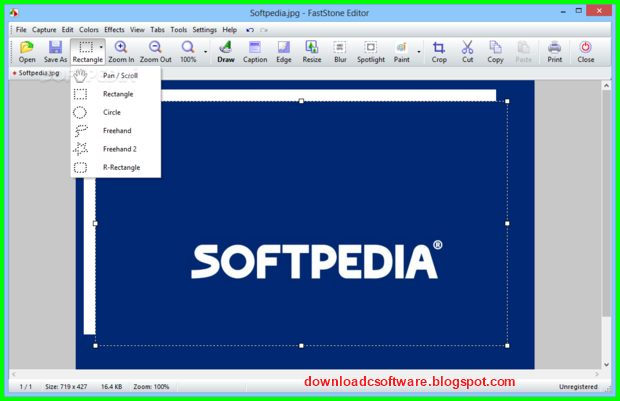Open the View menu
The image size is (620, 401).
(137, 30)
